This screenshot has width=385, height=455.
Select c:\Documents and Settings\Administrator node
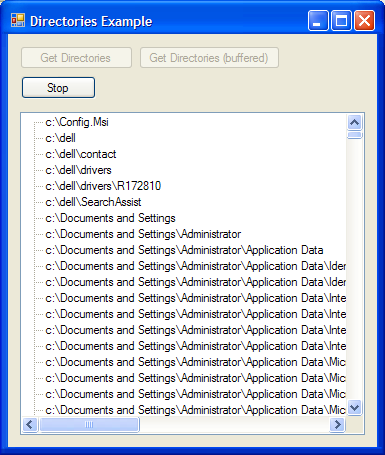point(143,234)
